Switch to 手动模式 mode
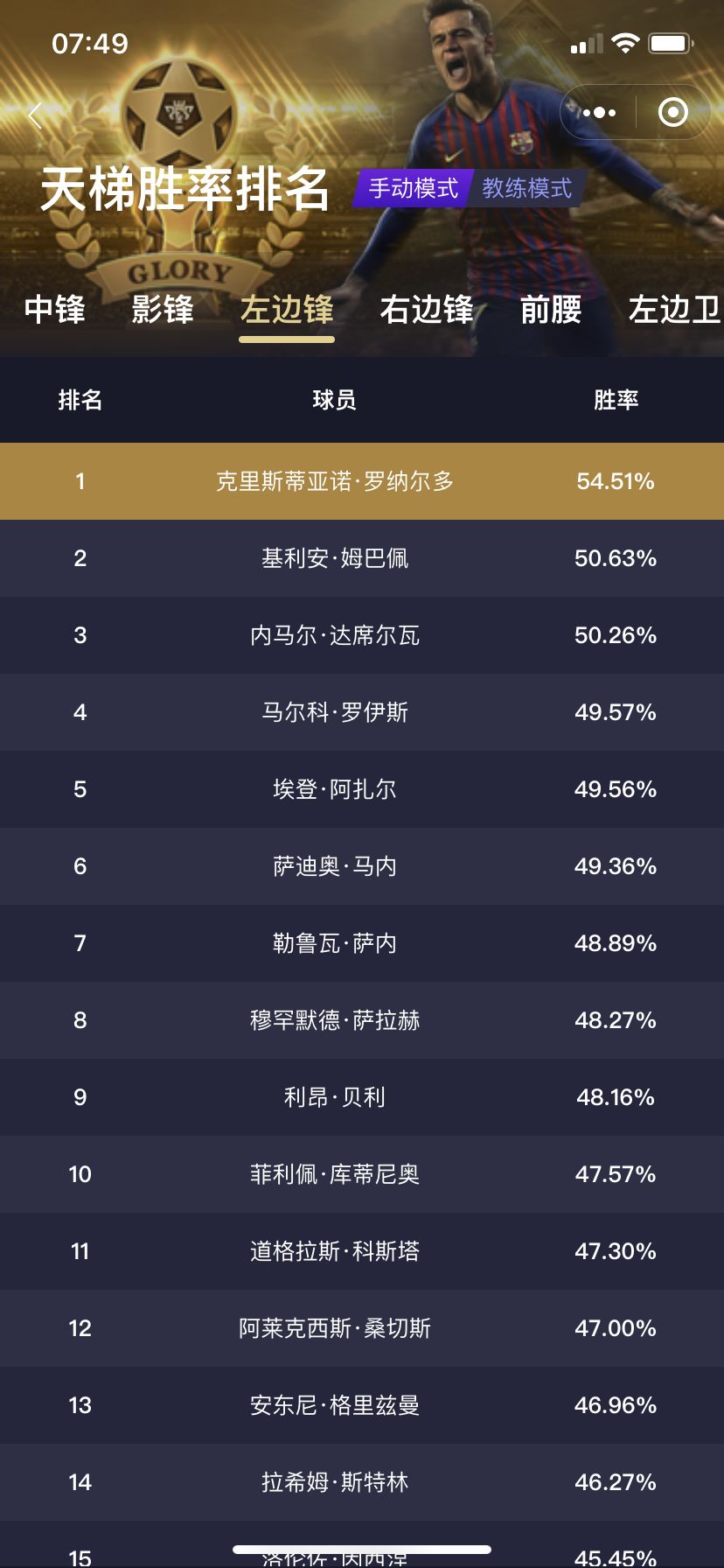 click(x=413, y=188)
